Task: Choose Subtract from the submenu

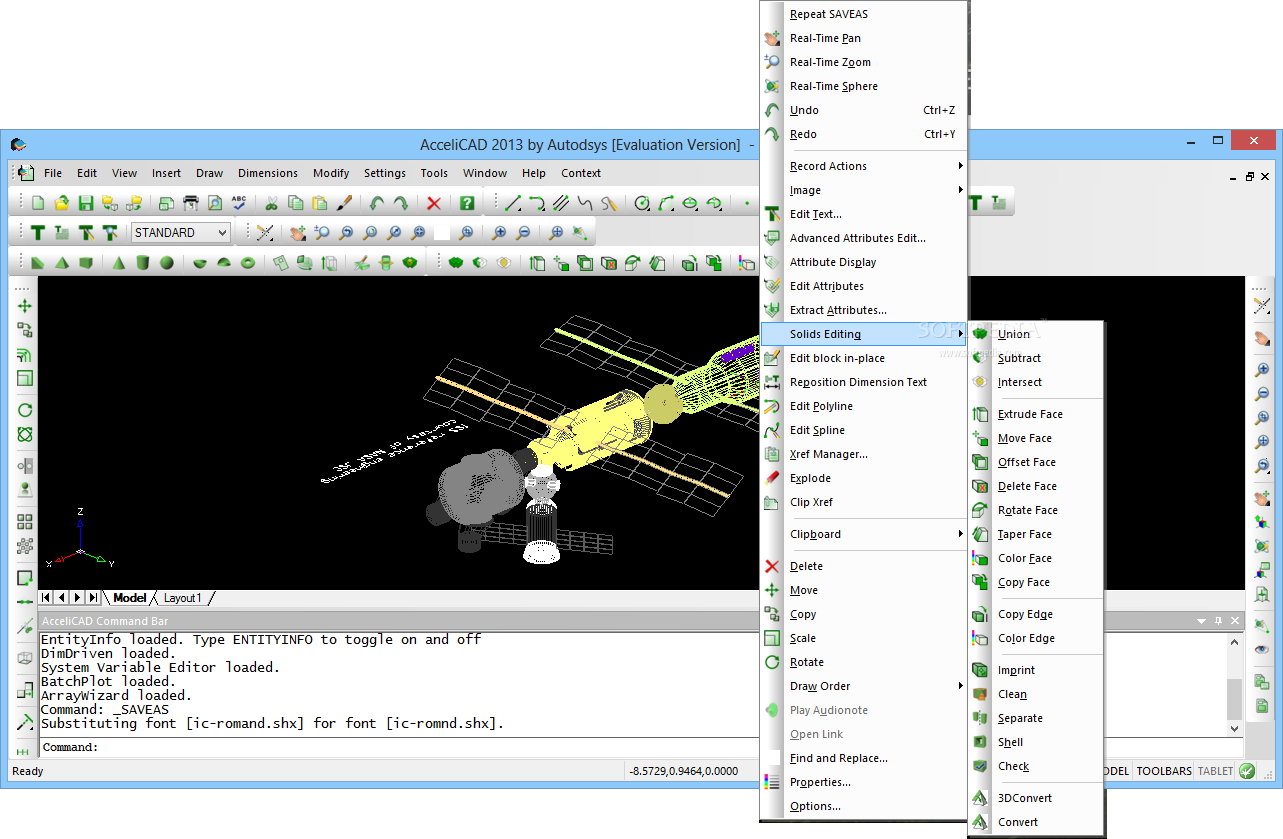Action: (1035, 358)
